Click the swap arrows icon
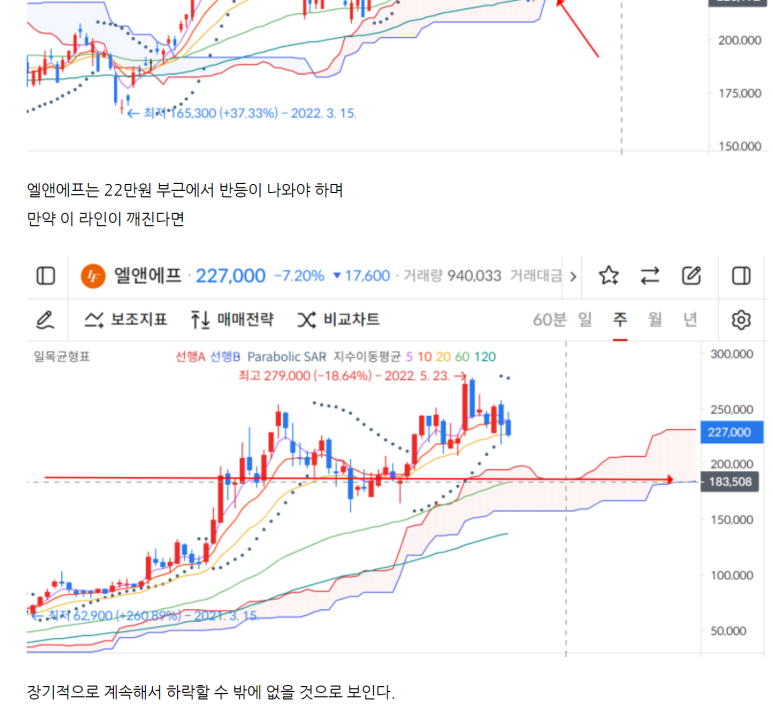The height and width of the screenshot is (708, 773). [x=650, y=276]
